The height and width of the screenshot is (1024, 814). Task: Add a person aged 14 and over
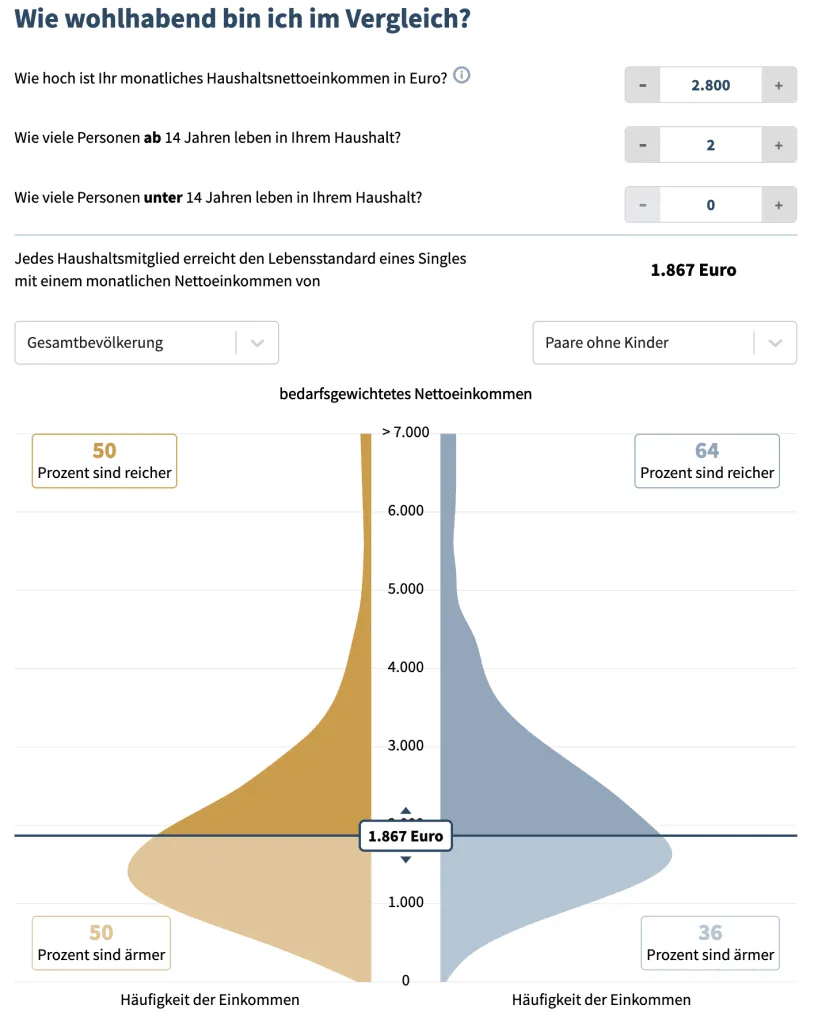pyautogui.click(x=779, y=145)
